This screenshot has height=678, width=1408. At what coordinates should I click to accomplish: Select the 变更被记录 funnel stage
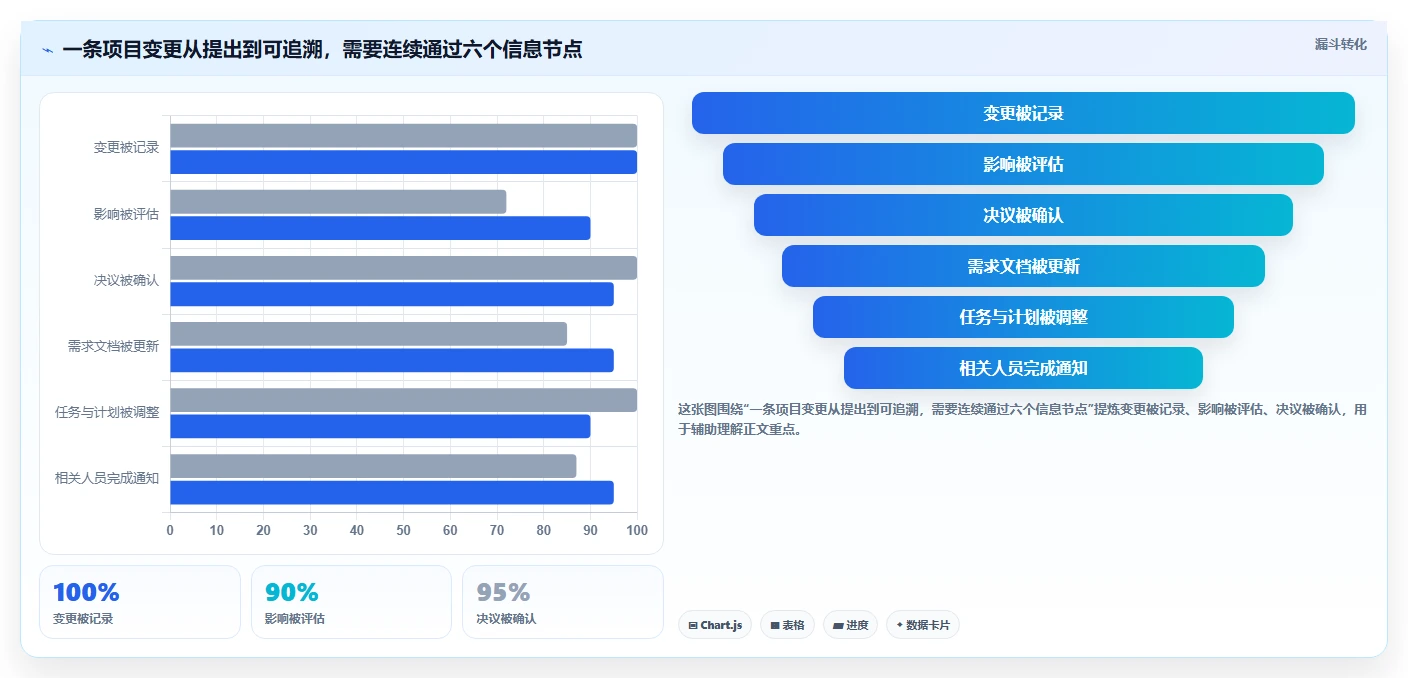[x=1023, y=113]
